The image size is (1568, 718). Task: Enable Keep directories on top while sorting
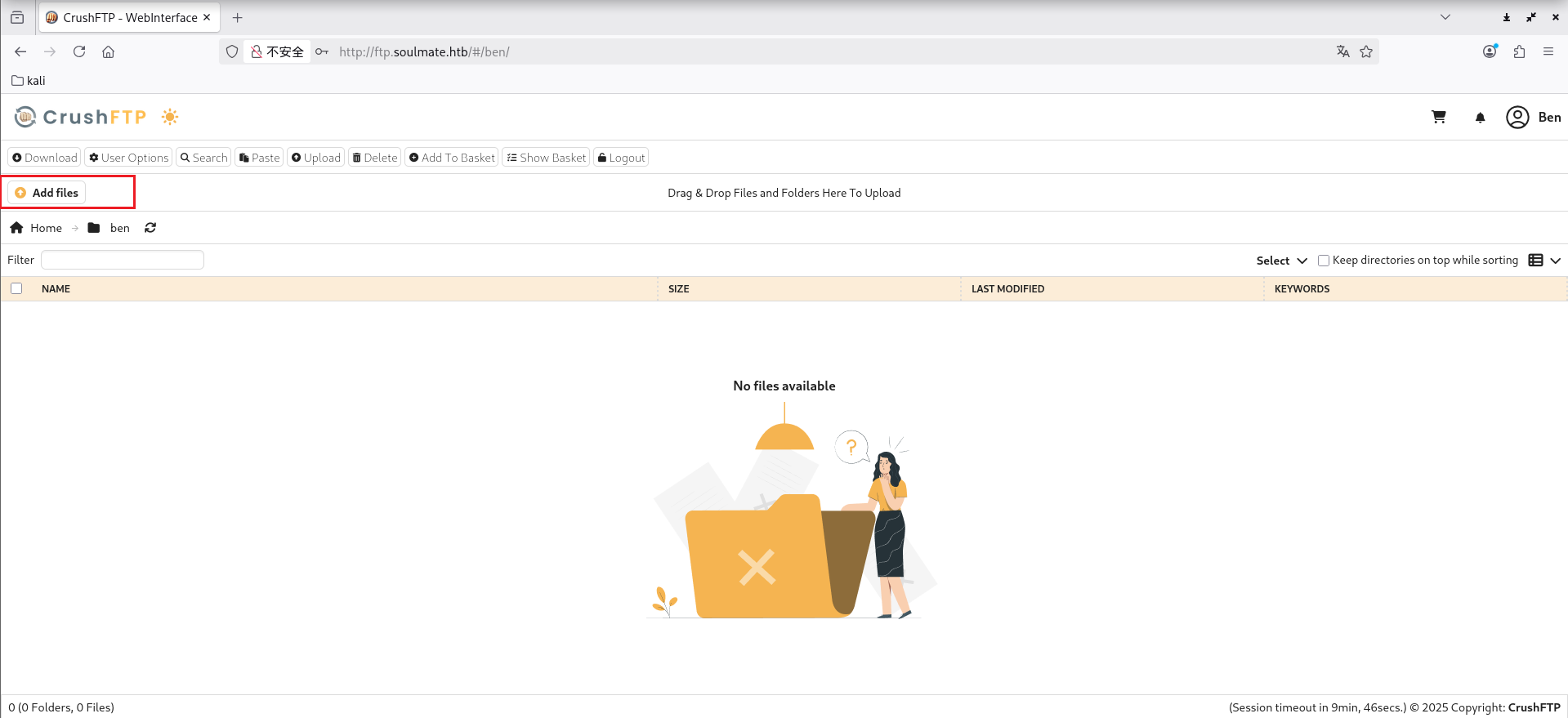click(x=1324, y=261)
